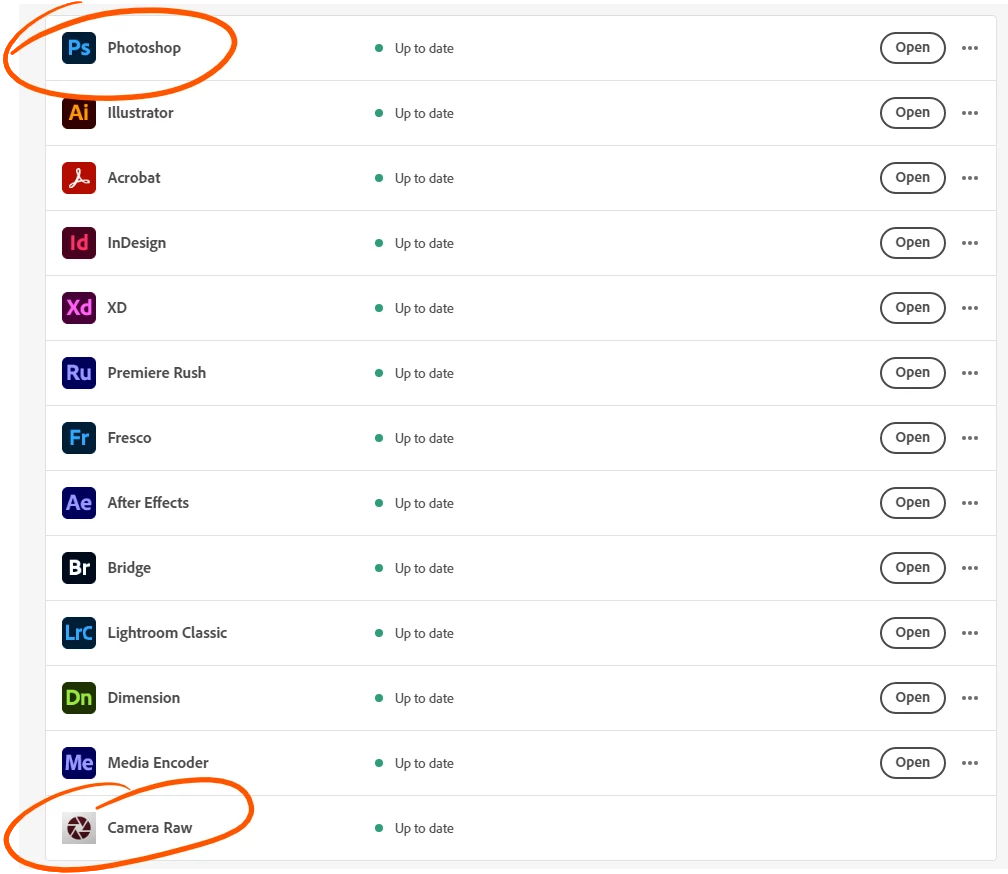This screenshot has height=874, width=1008.
Task: Launch InDesign via its Open button
Action: point(912,242)
